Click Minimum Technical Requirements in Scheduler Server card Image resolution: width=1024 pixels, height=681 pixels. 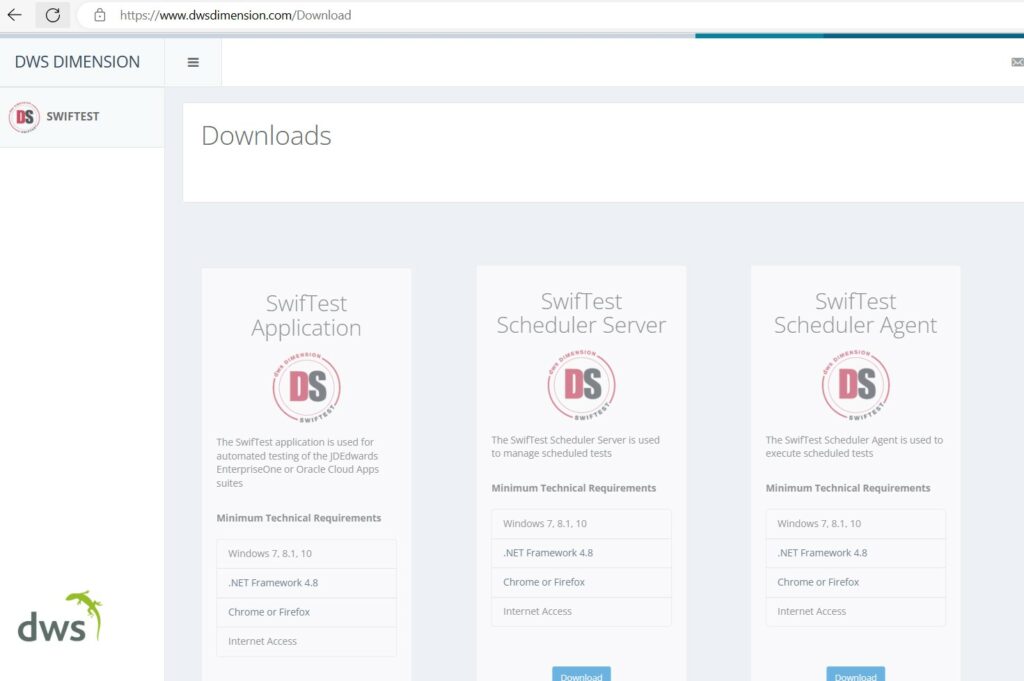[x=573, y=488]
